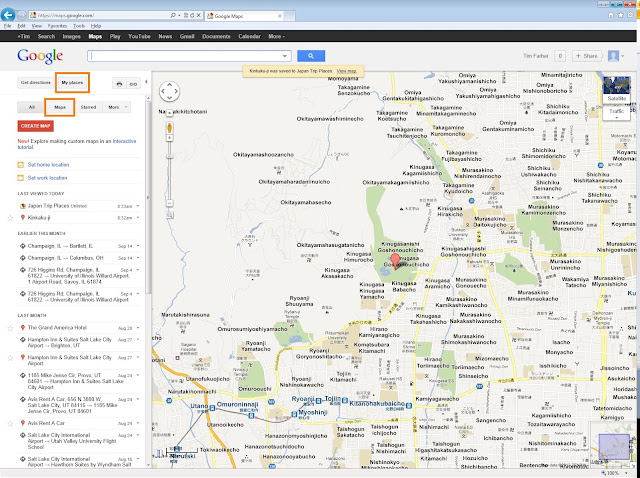Open the search box suggestions dropdown arrow

[285, 56]
